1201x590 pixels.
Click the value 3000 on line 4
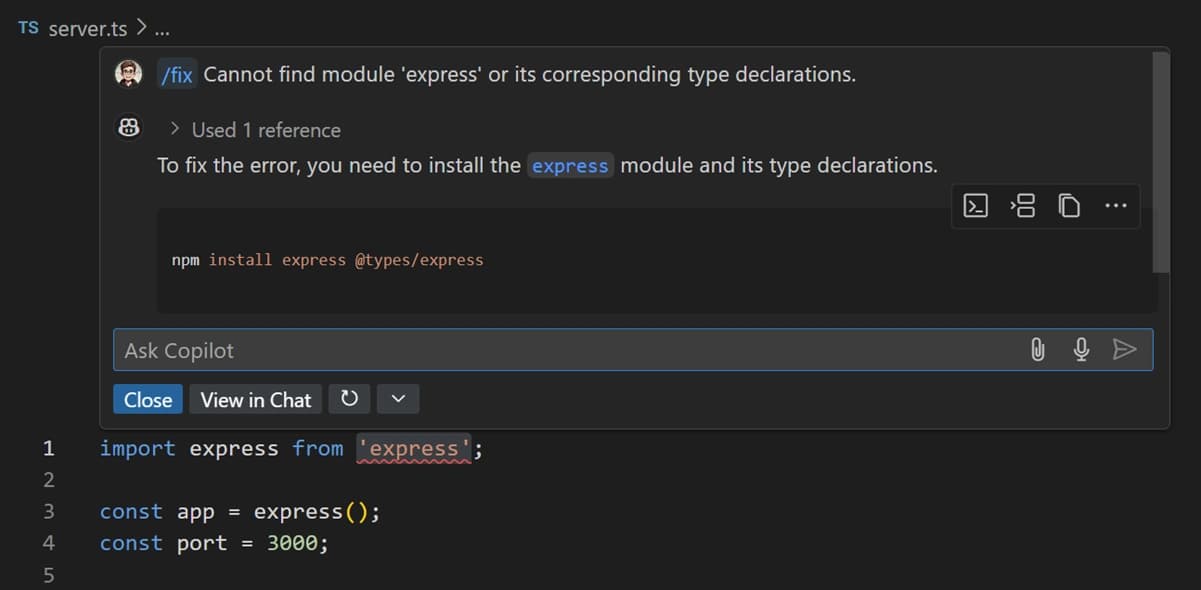[291, 543]
